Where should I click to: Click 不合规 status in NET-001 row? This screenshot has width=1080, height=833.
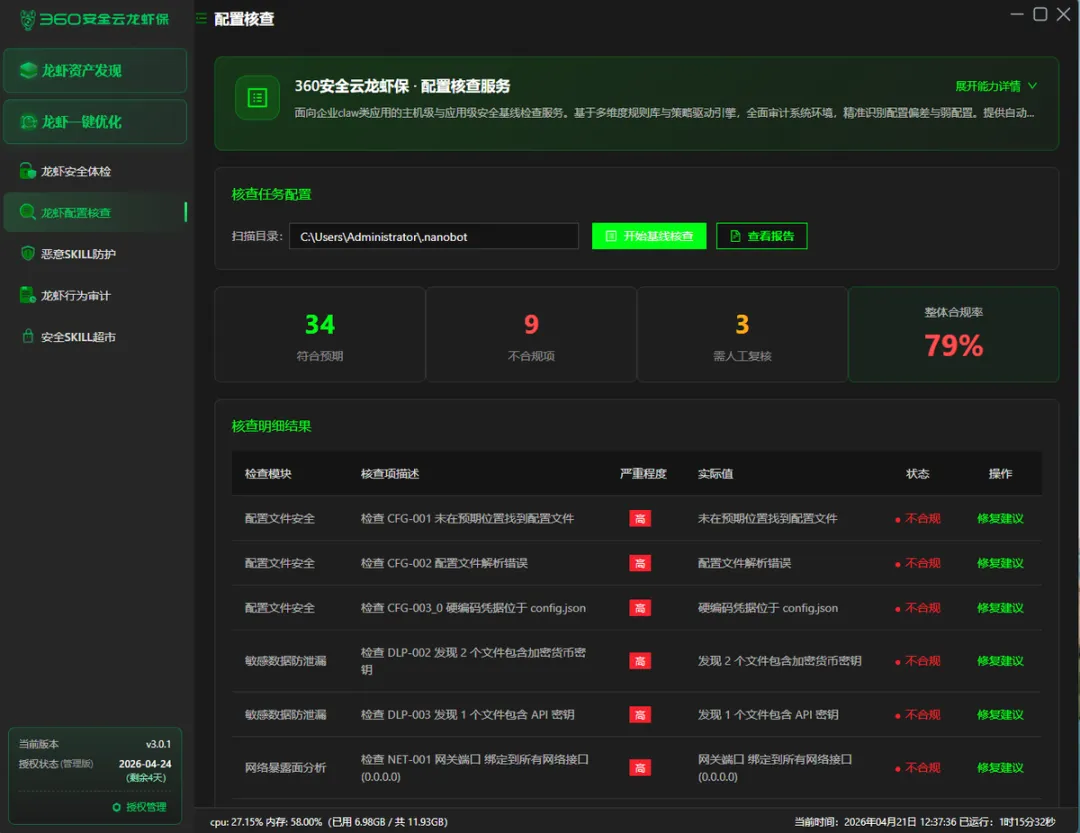click(917, 768)
